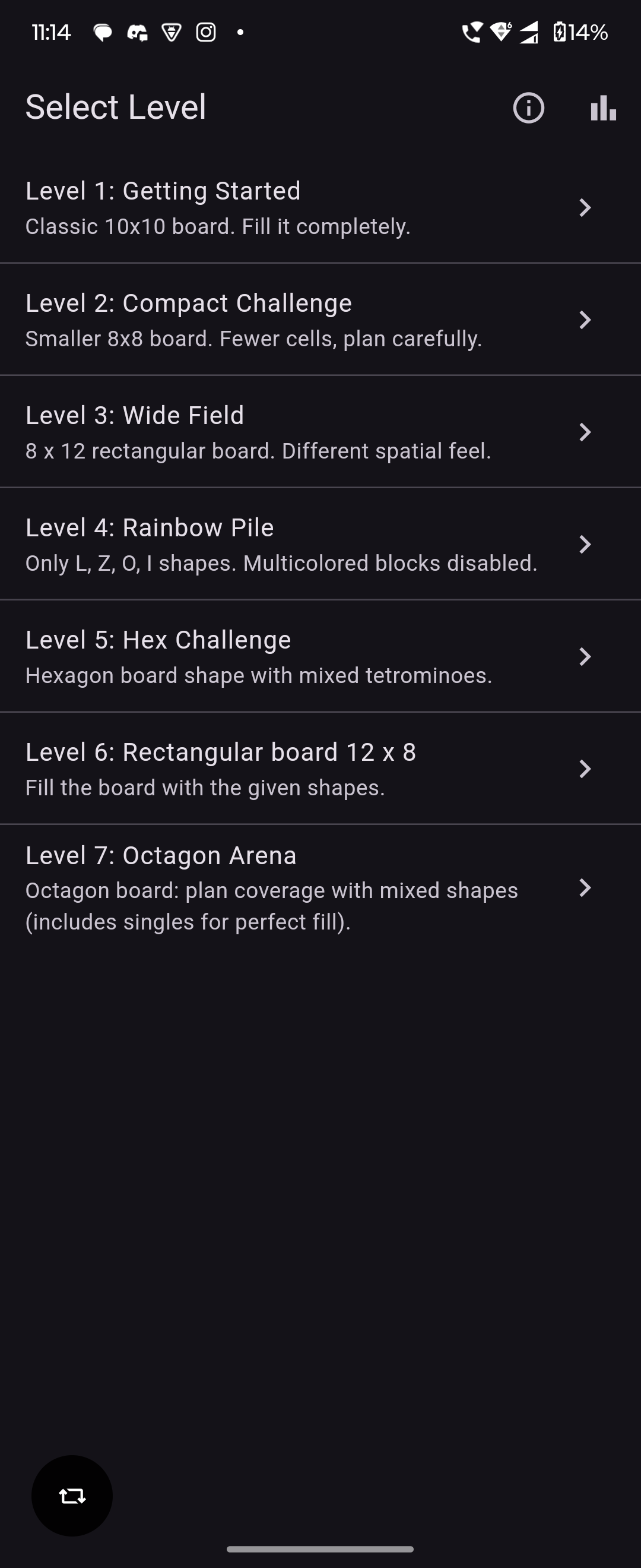Tap the floating repeat arrows button
Screen dimensions: 641x1568
coord(72,1495)
